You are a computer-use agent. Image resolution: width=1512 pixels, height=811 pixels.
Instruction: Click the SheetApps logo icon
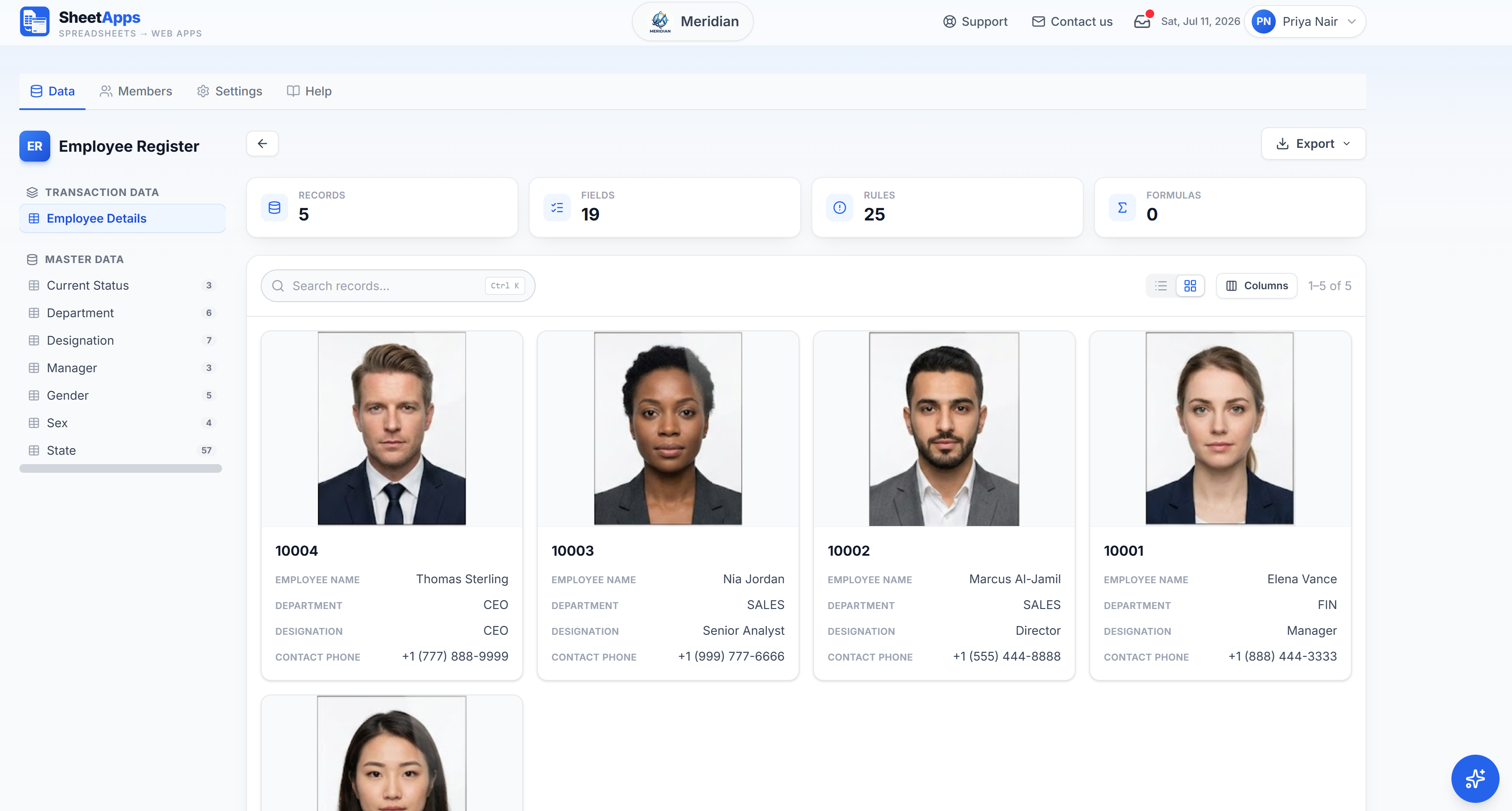click(34, 22)
